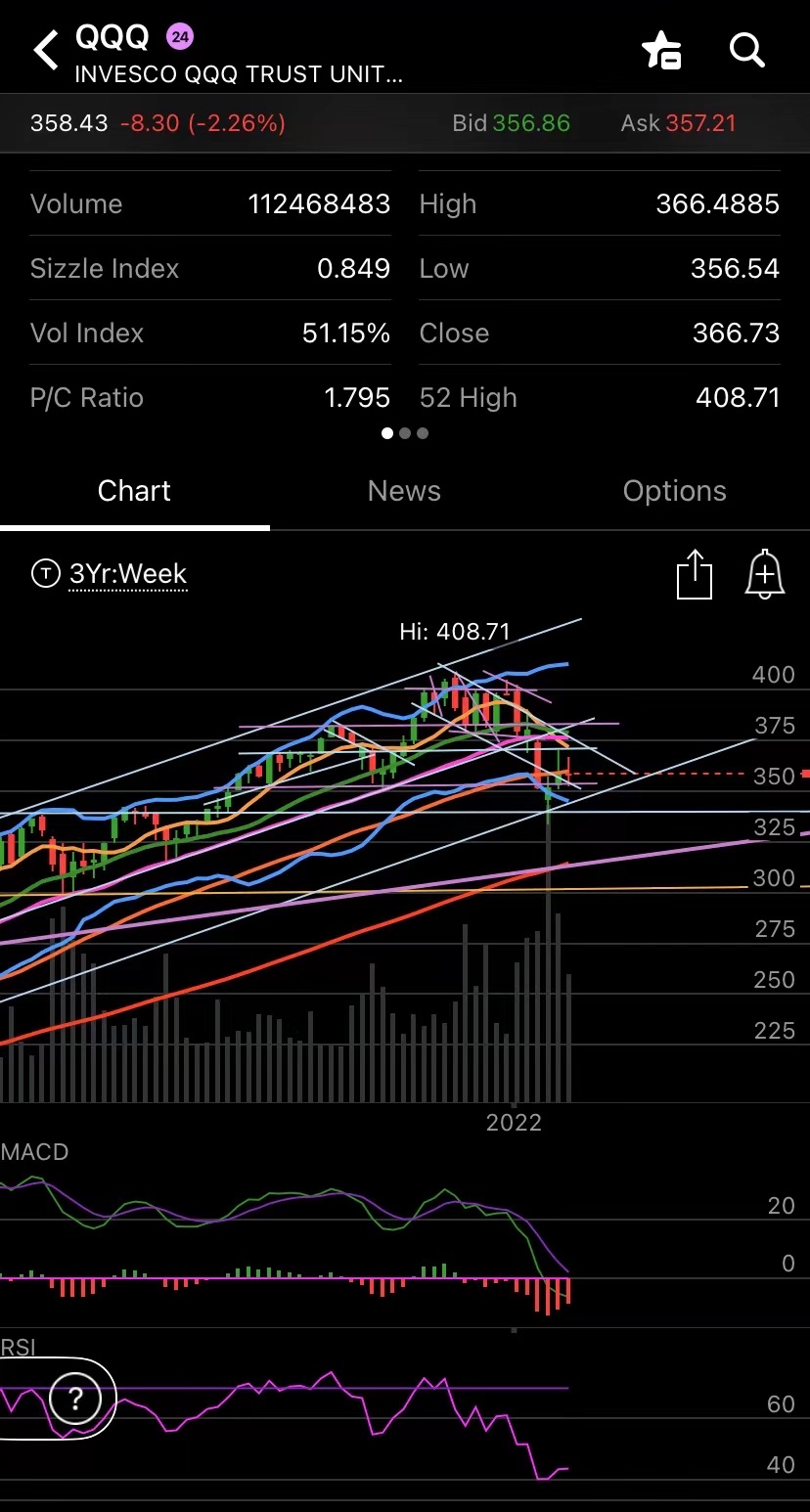Open the watchlist star icon
Screen dimensions: 810x1512
pos(661,50)
